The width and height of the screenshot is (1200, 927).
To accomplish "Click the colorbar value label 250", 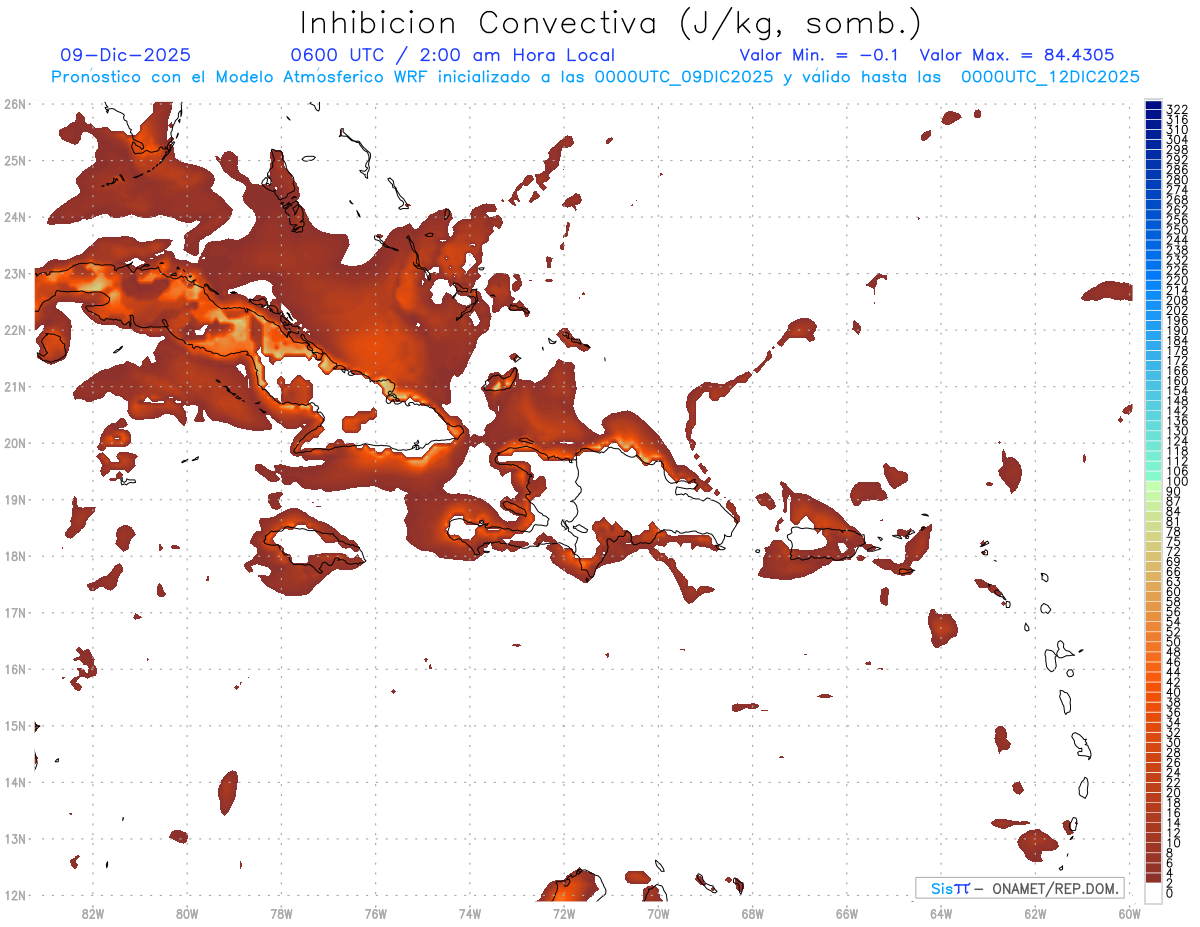I will (x=1177, y=230).
